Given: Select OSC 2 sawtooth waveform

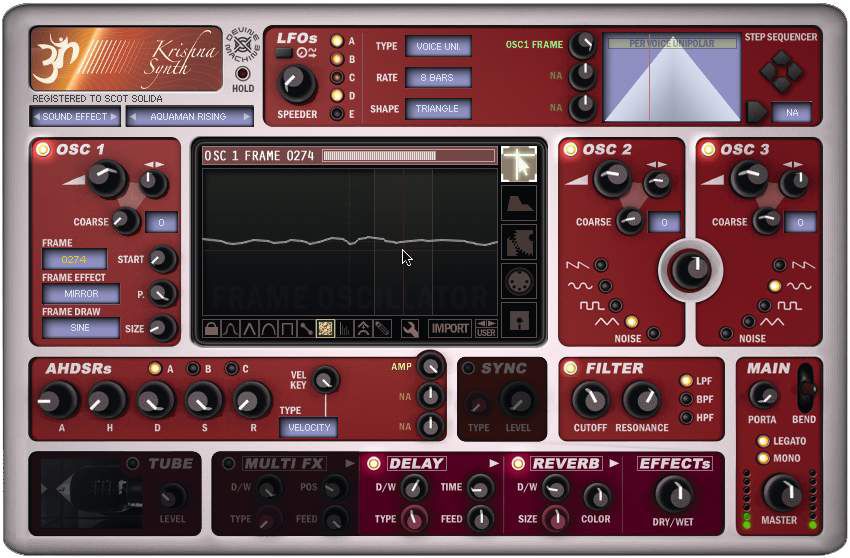Looking at the screenshot, I should (601, 265).
